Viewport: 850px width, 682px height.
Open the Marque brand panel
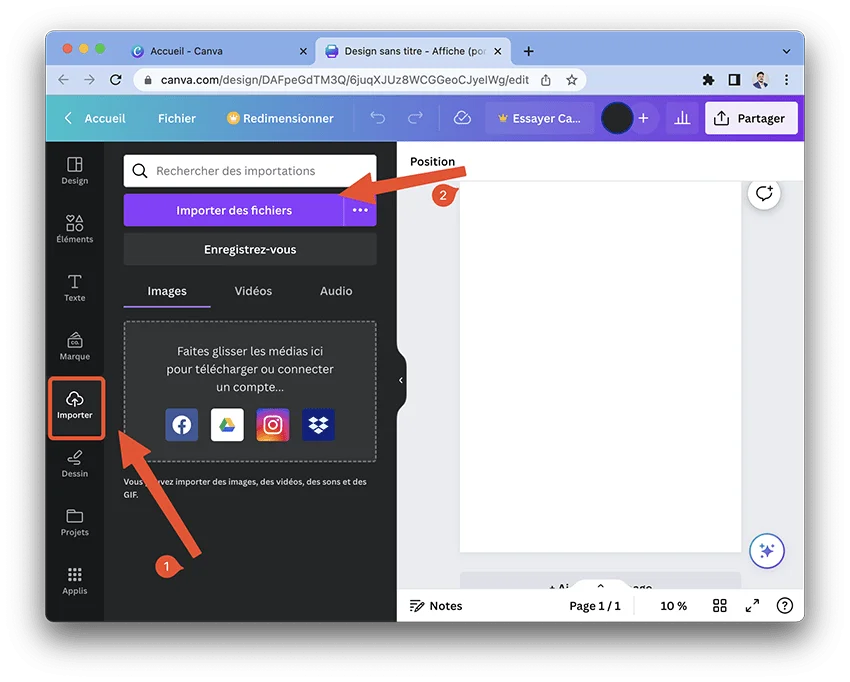75,346
